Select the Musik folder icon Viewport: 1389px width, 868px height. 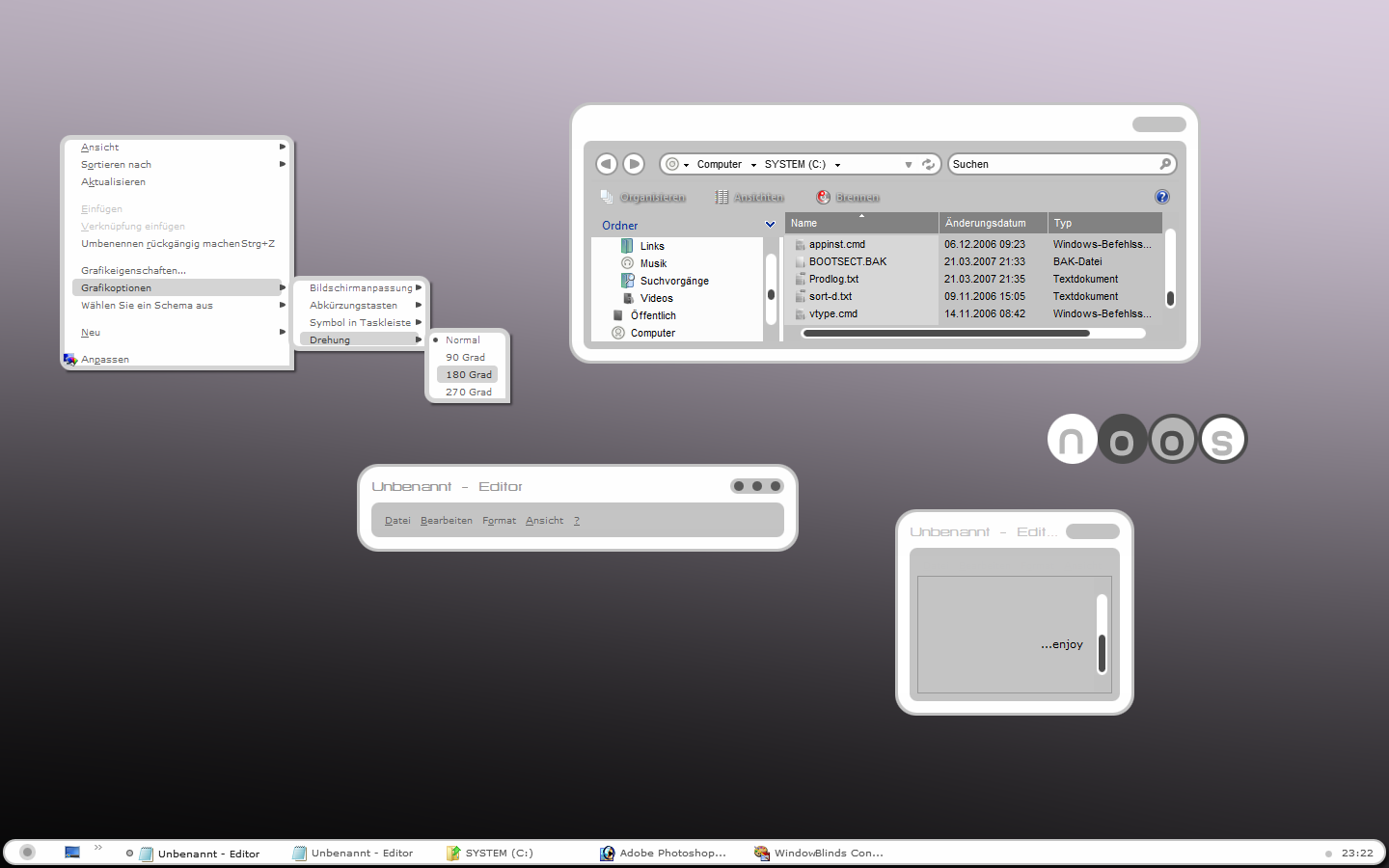click(627, 263)
